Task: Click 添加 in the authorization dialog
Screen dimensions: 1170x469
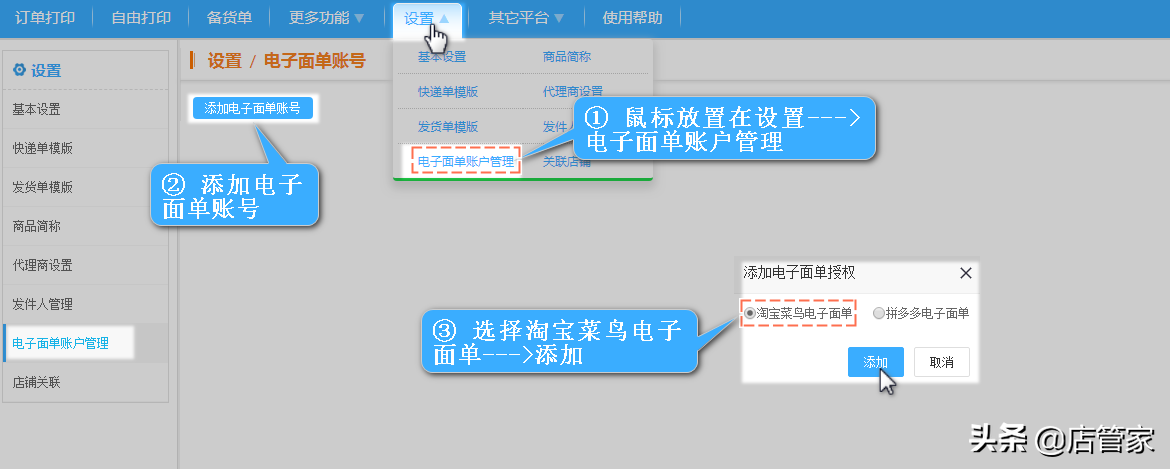Action: 876,362
